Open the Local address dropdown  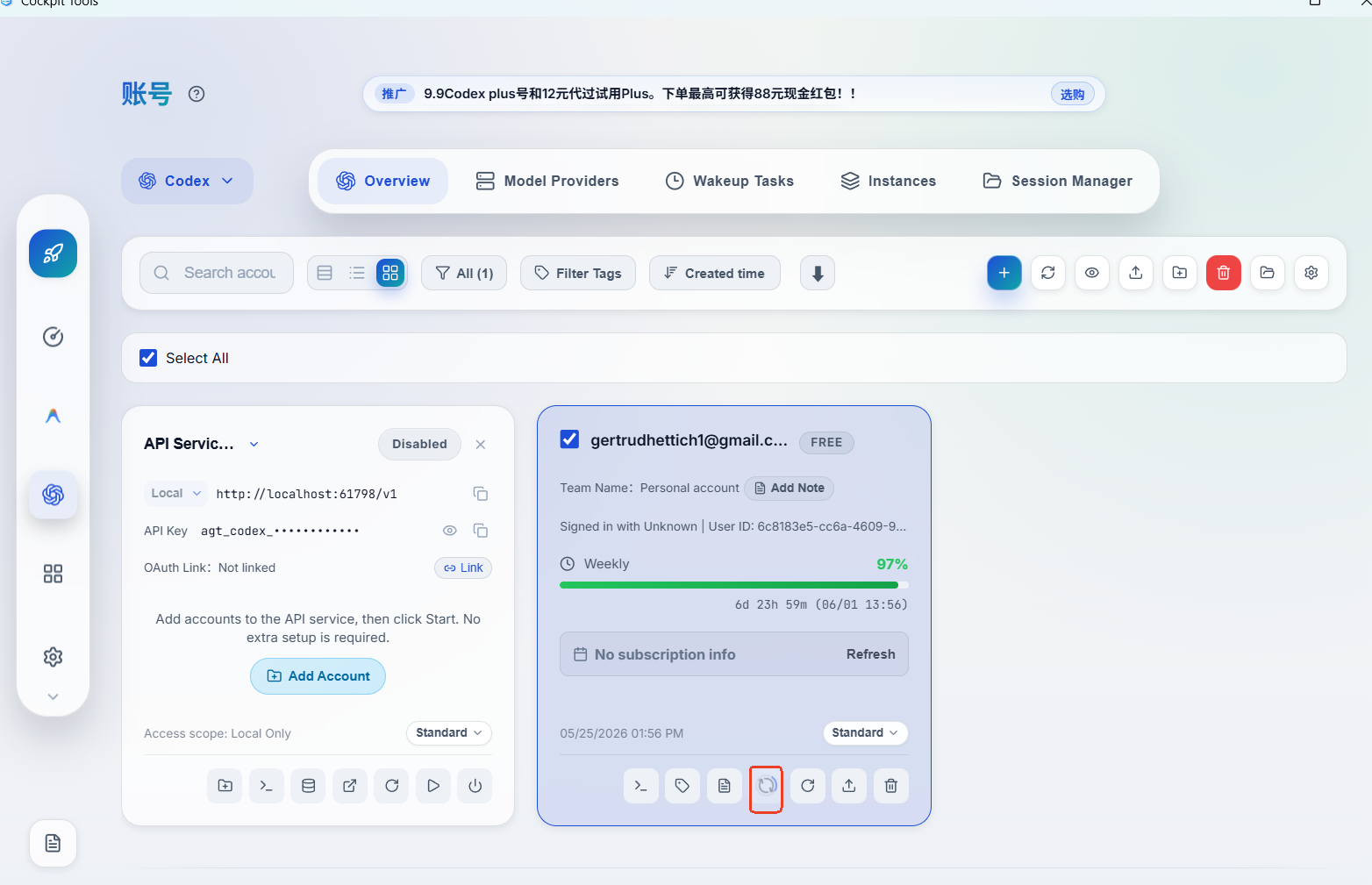pyautogui.click(x=176, y=494)
